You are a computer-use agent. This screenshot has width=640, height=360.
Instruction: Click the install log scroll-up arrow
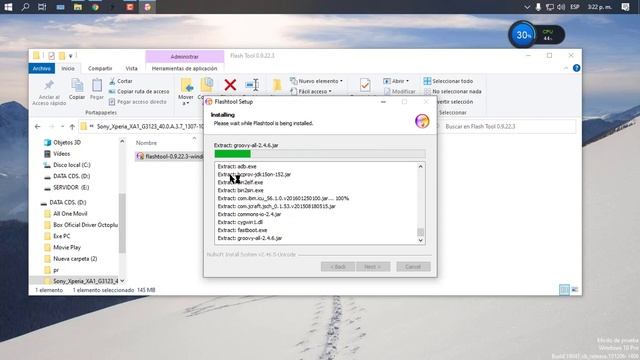click(x=420, y=167)
